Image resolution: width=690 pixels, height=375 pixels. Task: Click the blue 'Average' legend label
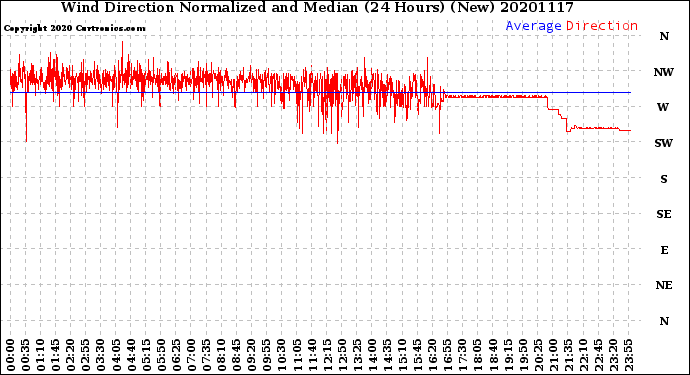[533, 26]
